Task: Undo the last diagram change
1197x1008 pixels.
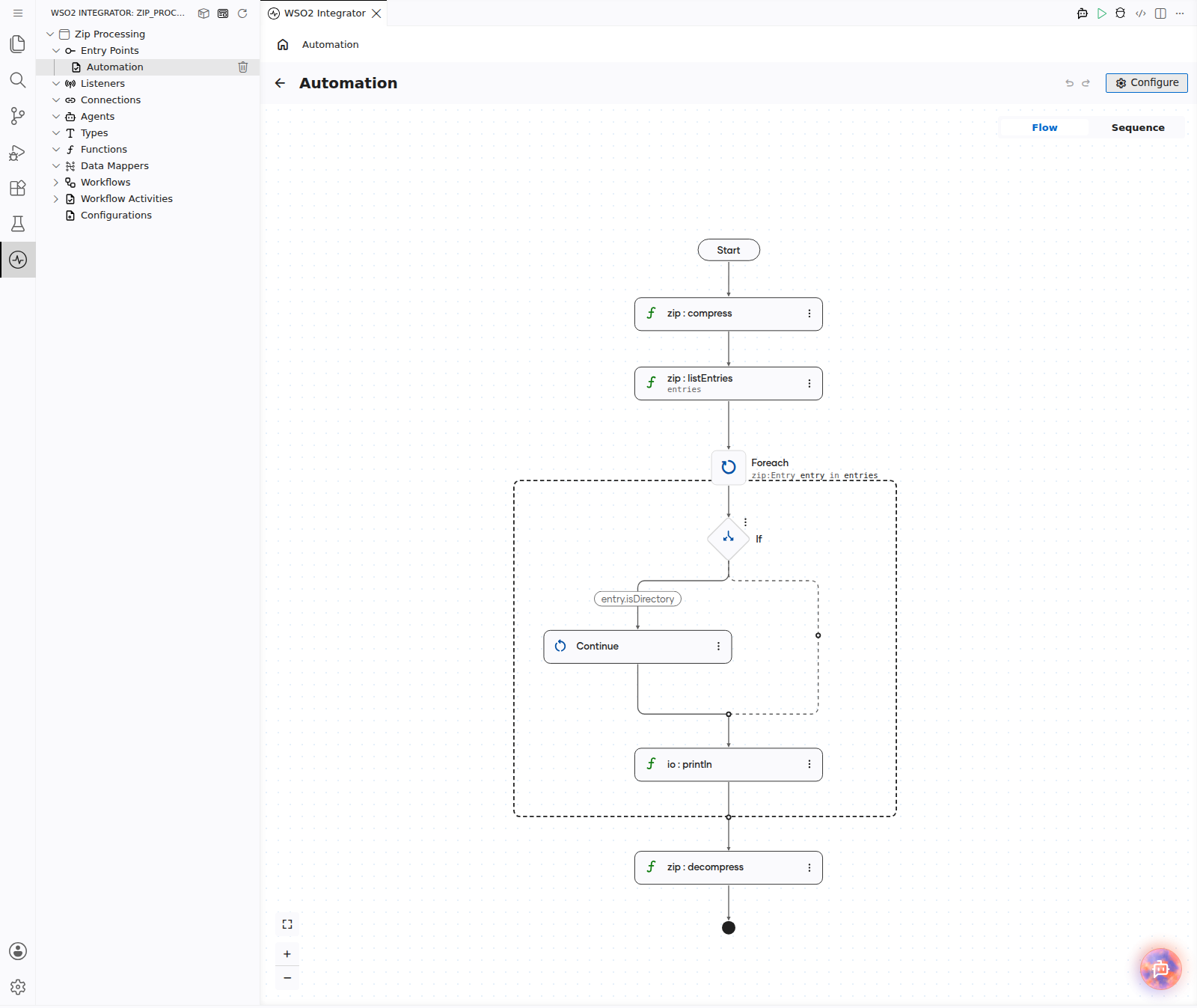Action: 1070,83
